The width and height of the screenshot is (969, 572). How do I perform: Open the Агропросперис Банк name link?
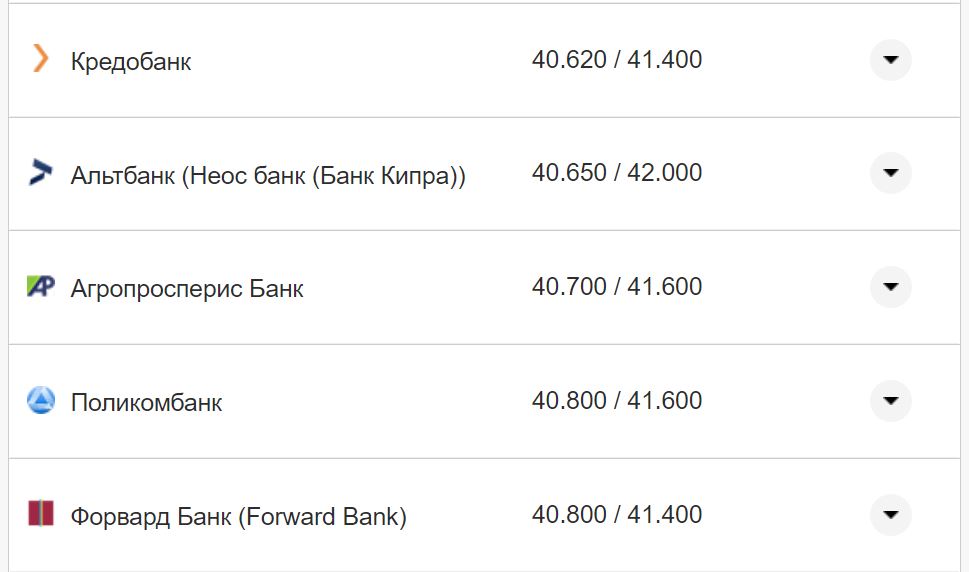187,290
